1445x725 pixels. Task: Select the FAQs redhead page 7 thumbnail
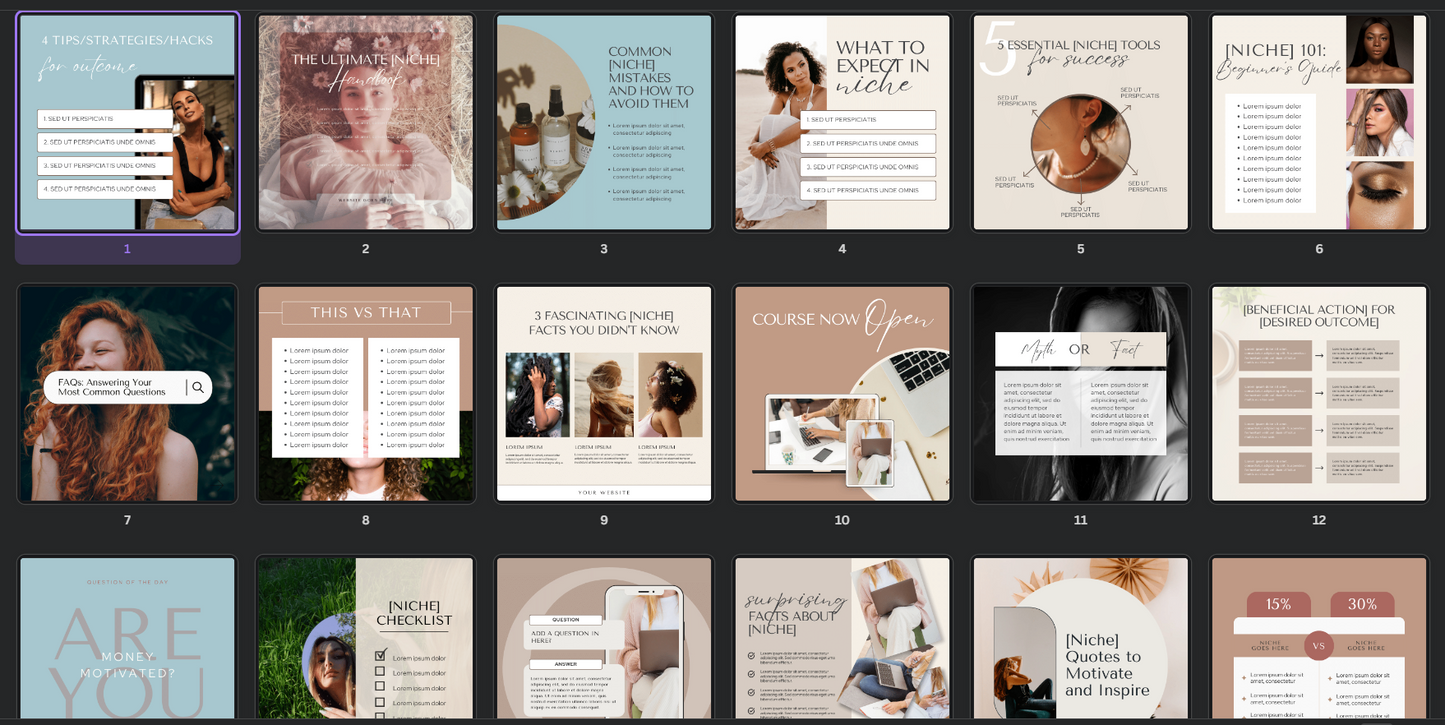tap(128, 394)
